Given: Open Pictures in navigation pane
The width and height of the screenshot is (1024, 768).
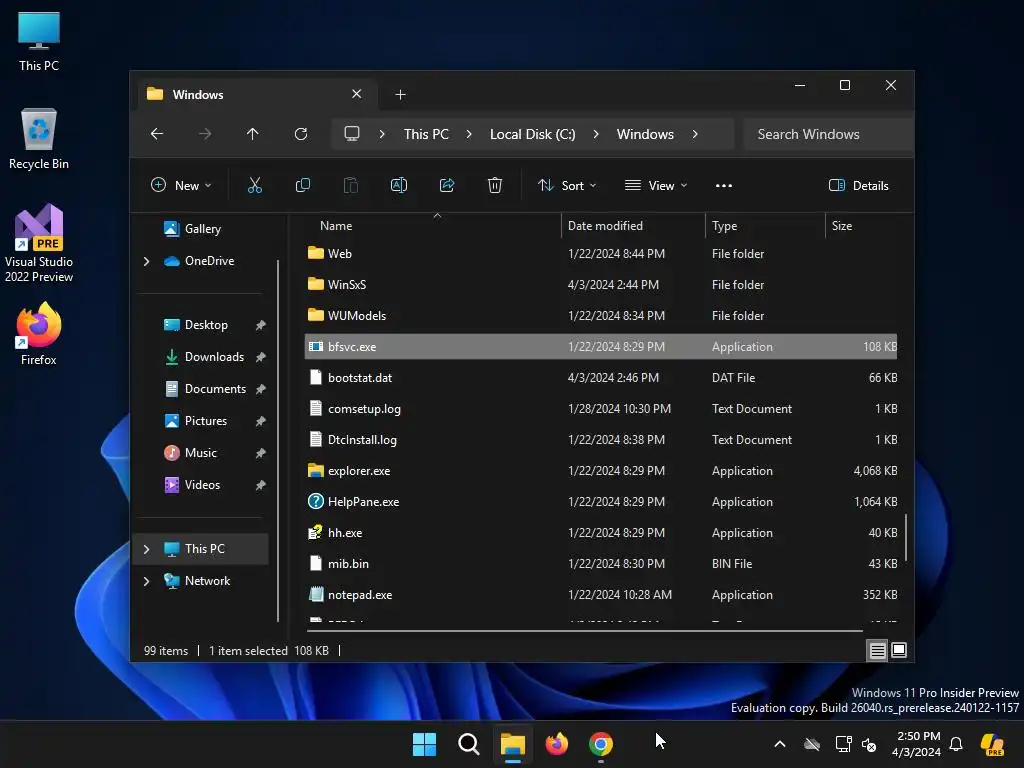Looking at the screenshot, I should click(x=205, y=421).
